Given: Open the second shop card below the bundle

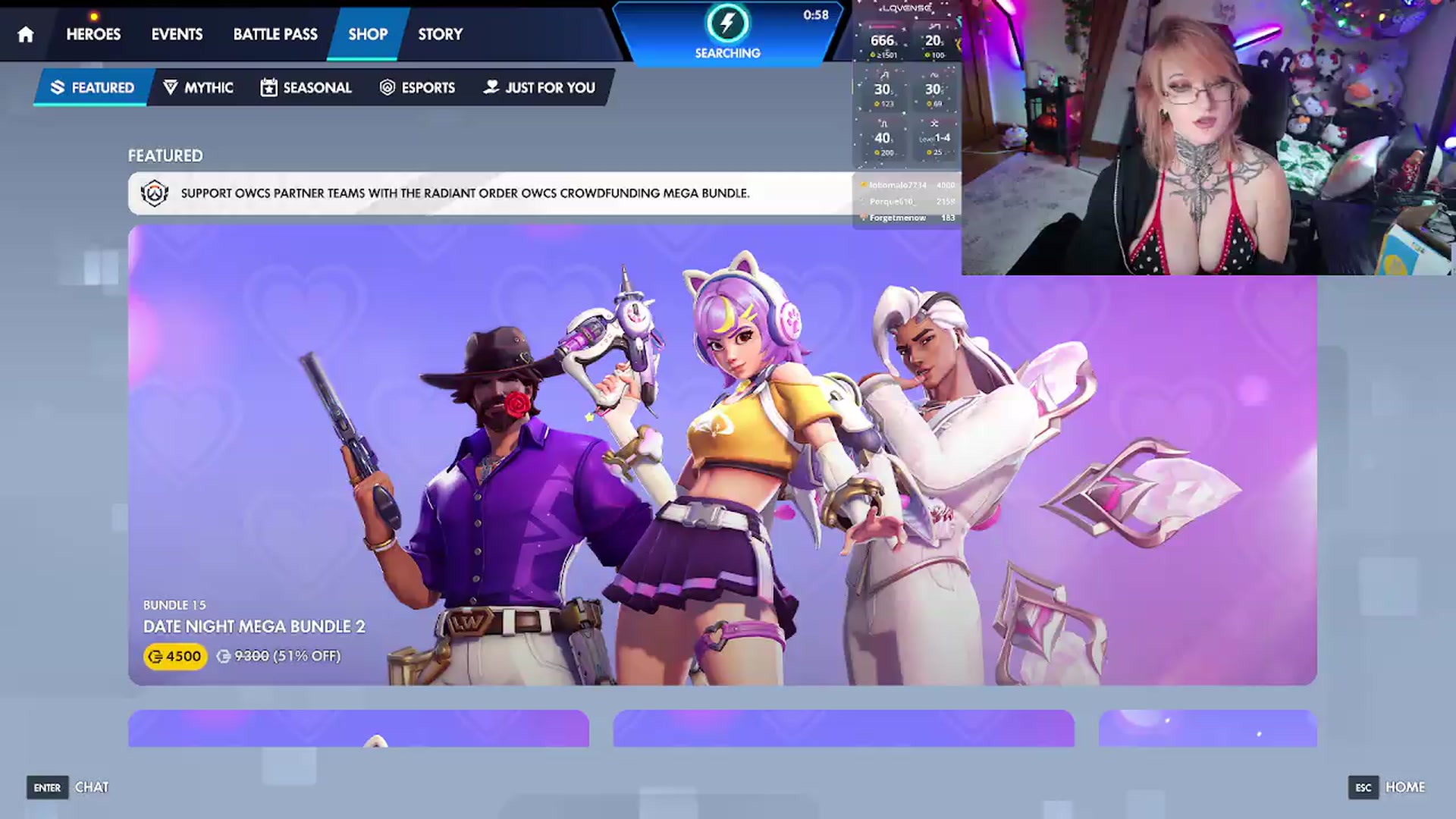Looking at the screenshot, I should (x=843, y=728).
